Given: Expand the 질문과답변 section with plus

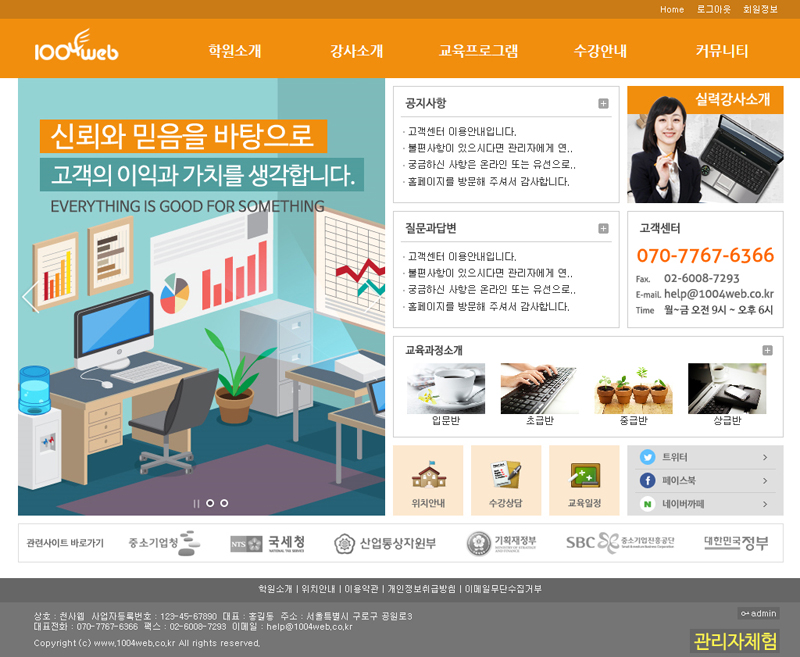Looking at the screenshot, I should 603,228.
